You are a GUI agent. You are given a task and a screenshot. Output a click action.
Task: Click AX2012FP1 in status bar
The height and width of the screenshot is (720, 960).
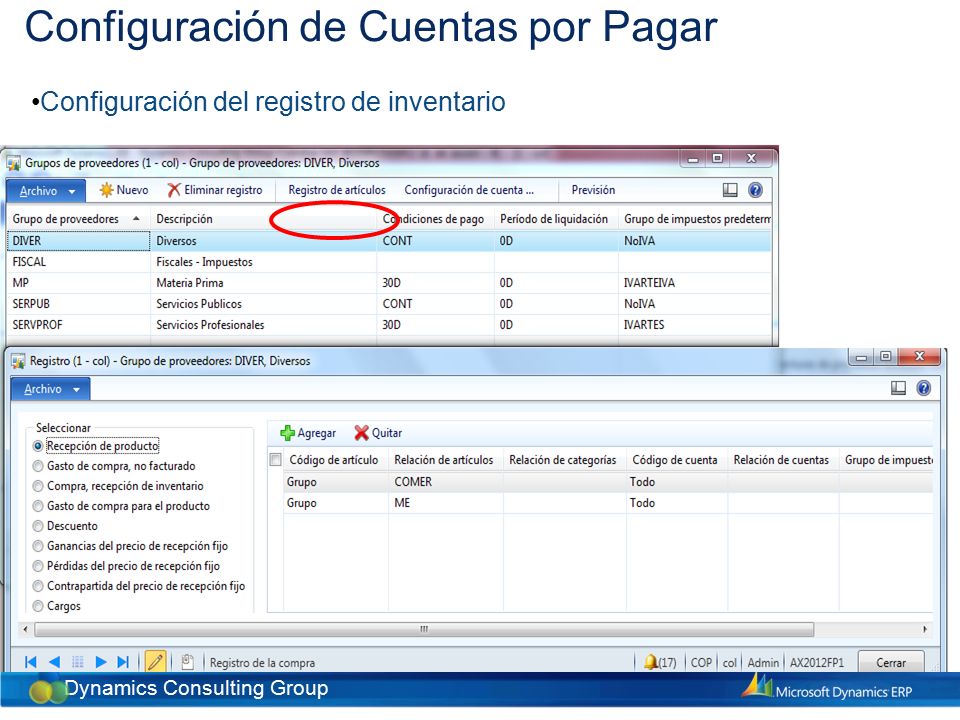point(817,662)
